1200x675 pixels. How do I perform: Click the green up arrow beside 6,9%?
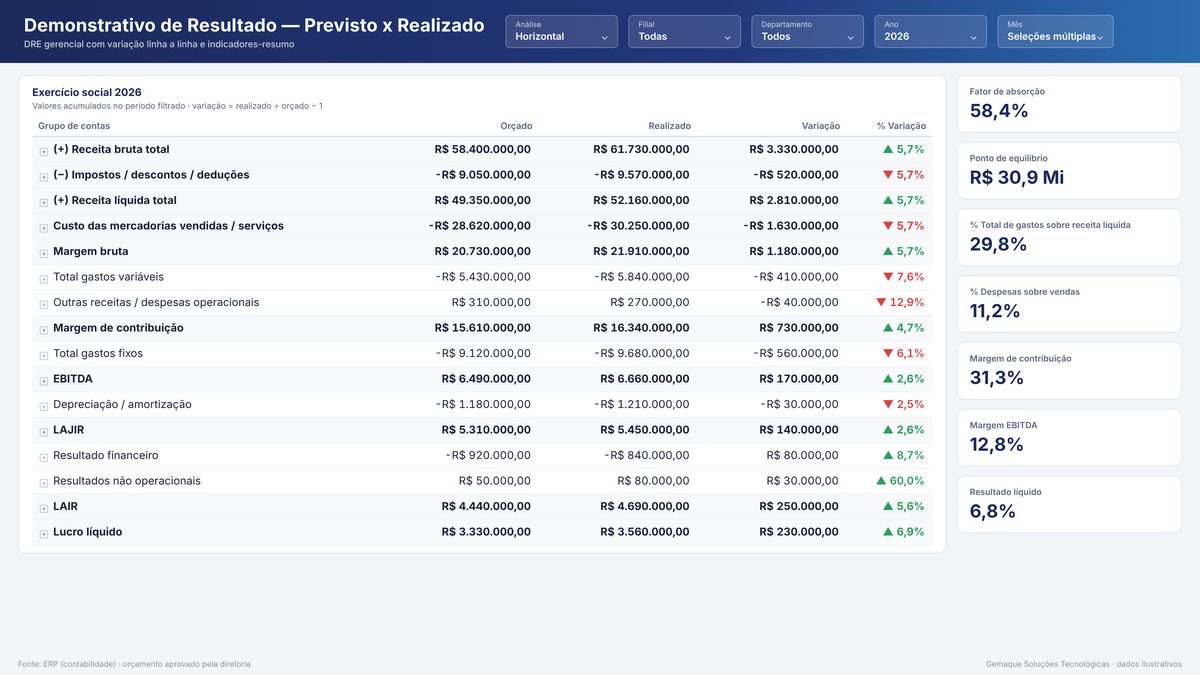pyautogui.click(x=888, y=532)
